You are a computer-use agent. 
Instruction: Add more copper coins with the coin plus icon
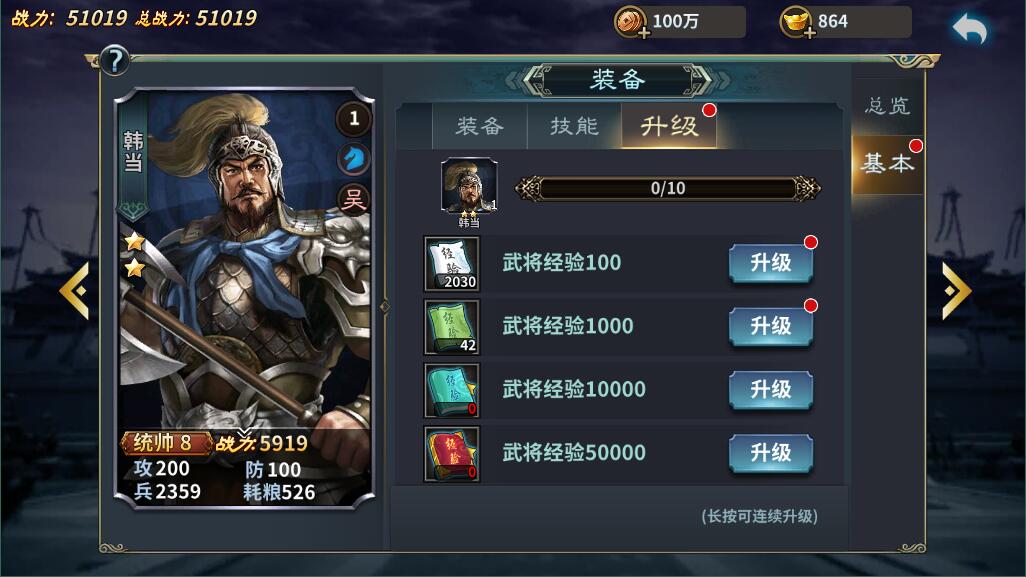[631, 23]
